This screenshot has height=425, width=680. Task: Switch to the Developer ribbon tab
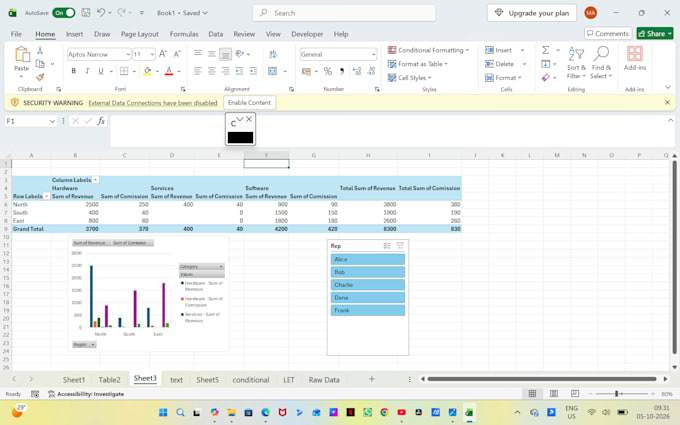click(x=307, y=34)
